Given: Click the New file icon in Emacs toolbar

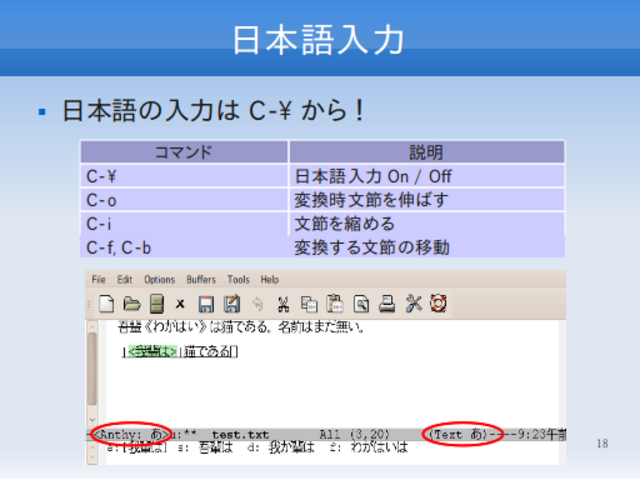Looking at the screenshot, I should pos(106,304).
